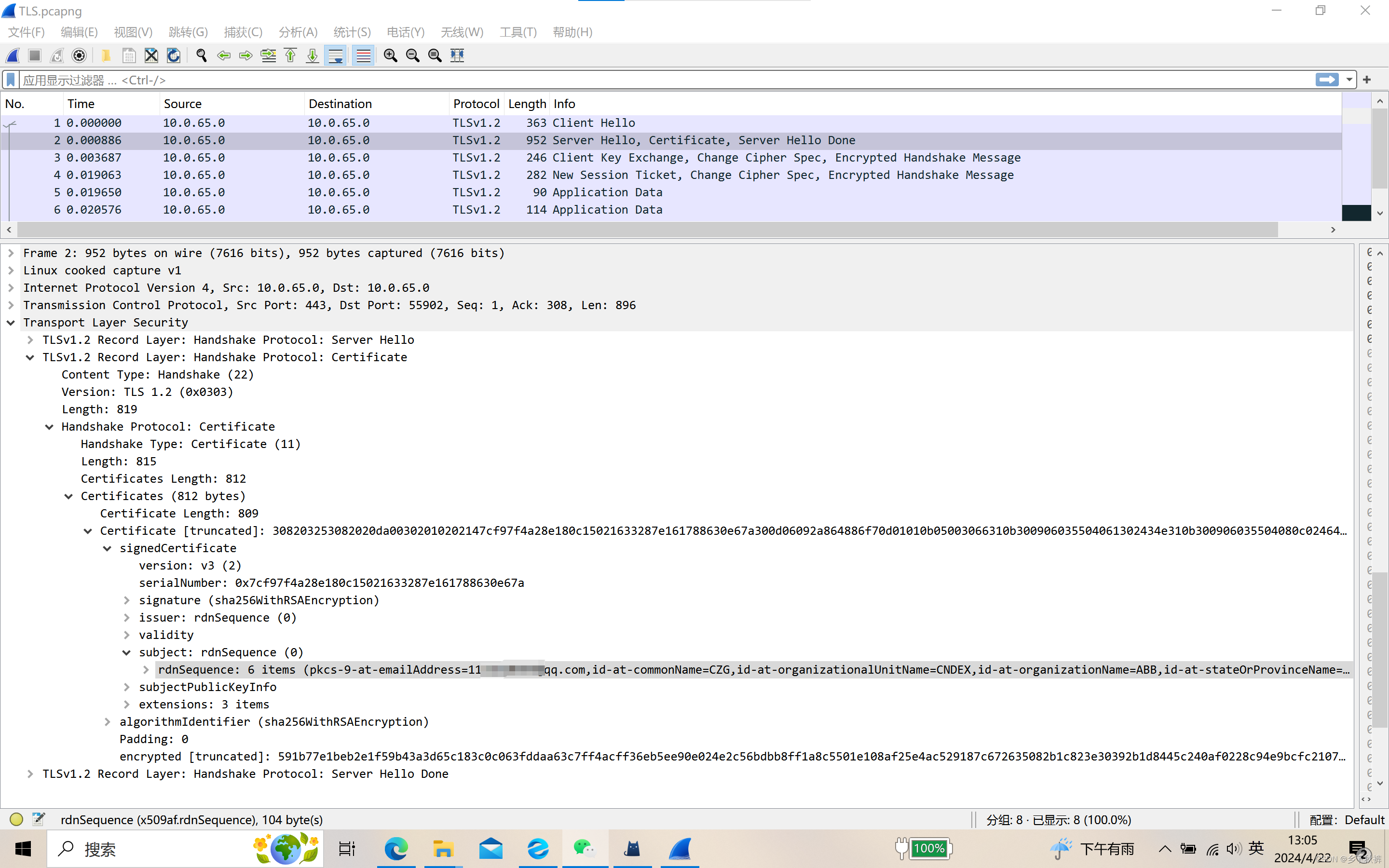The image size is (1389, 868).
Task: Toggle auto-scroll during live capture
Action: click(x=335, y=55)
